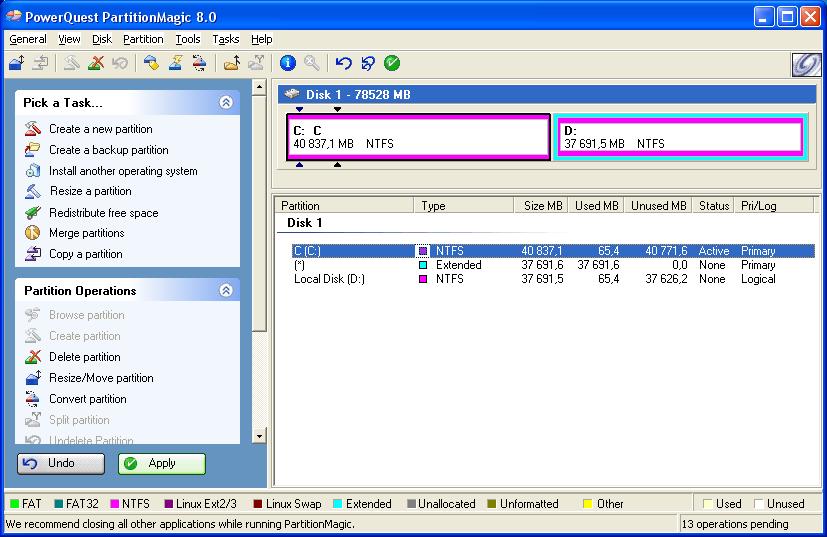The height and width of the screenshot is (537, 827).
Task: Click the Convert partition operation link
Action: point(88,399)
